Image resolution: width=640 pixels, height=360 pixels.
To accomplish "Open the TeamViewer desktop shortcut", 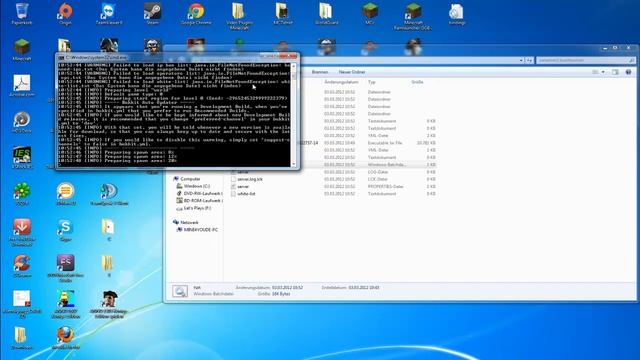I will [109, 13].
